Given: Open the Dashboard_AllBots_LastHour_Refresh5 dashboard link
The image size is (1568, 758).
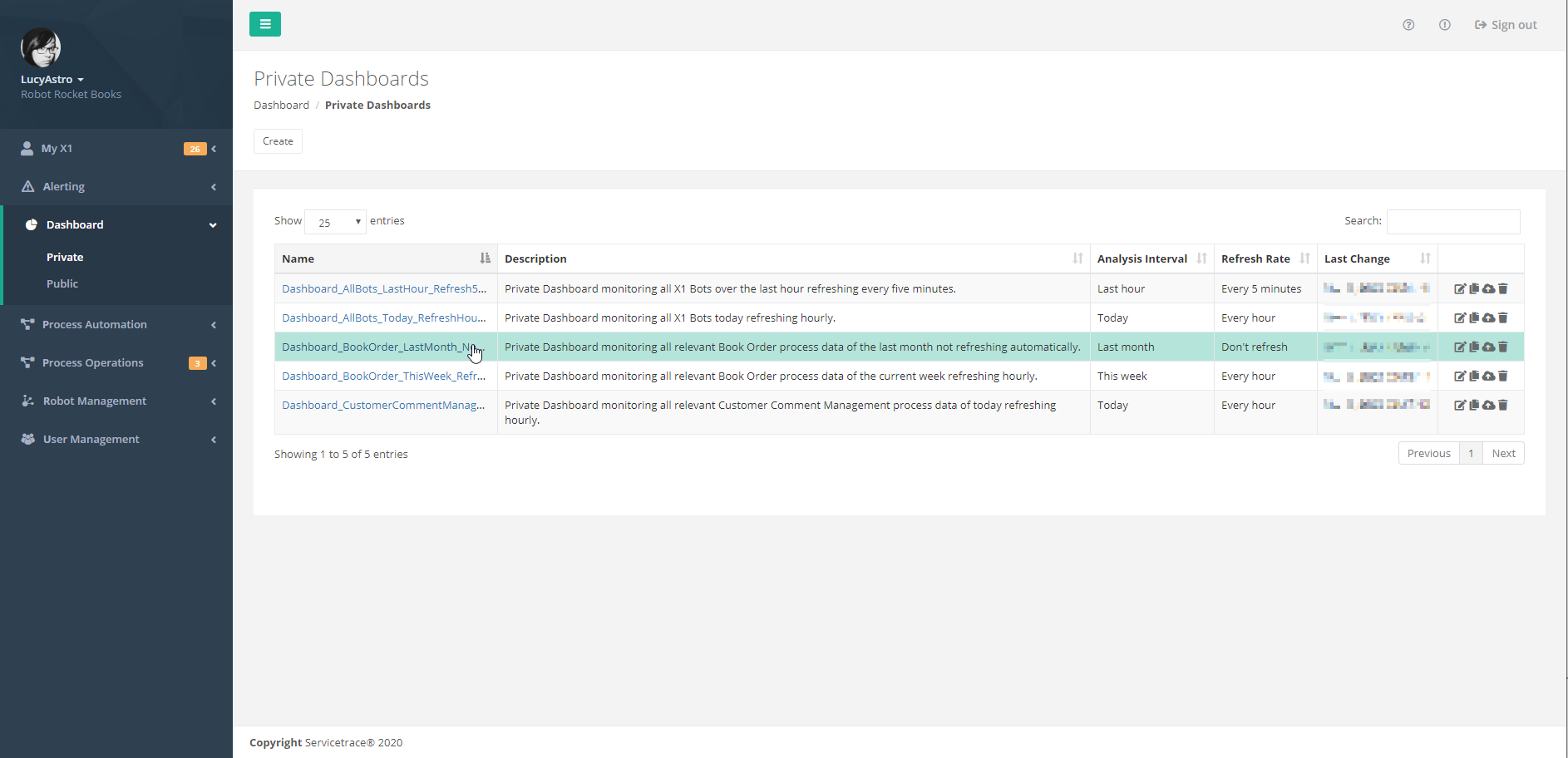Looking at the screenshot, I should [384, 288].
